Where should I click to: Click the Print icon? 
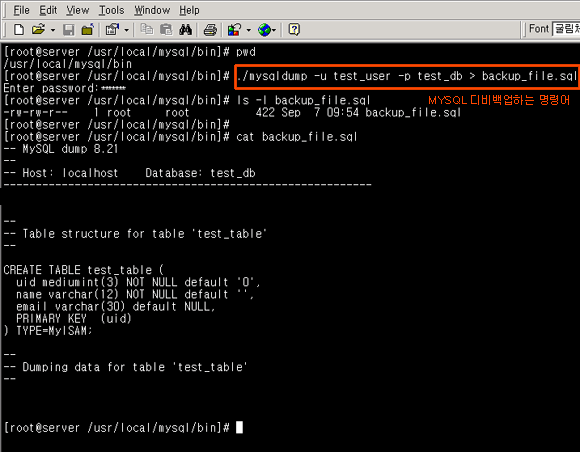[x=210, y=30]
